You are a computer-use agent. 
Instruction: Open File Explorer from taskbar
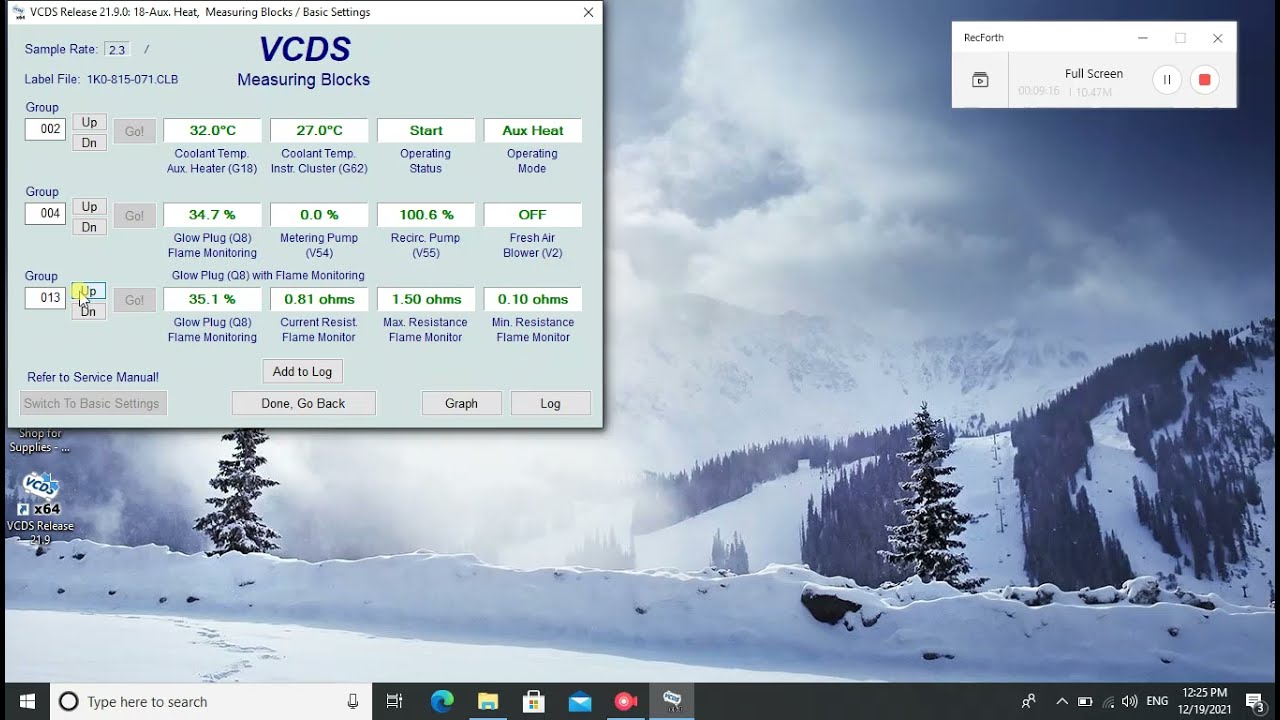tap(488, 702)
